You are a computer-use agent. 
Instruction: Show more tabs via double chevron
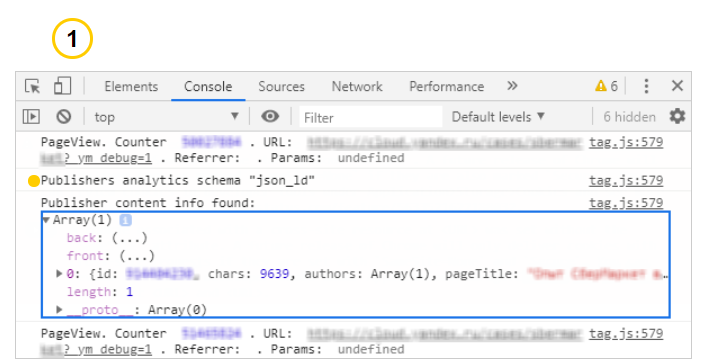click(x=512, y=86)
